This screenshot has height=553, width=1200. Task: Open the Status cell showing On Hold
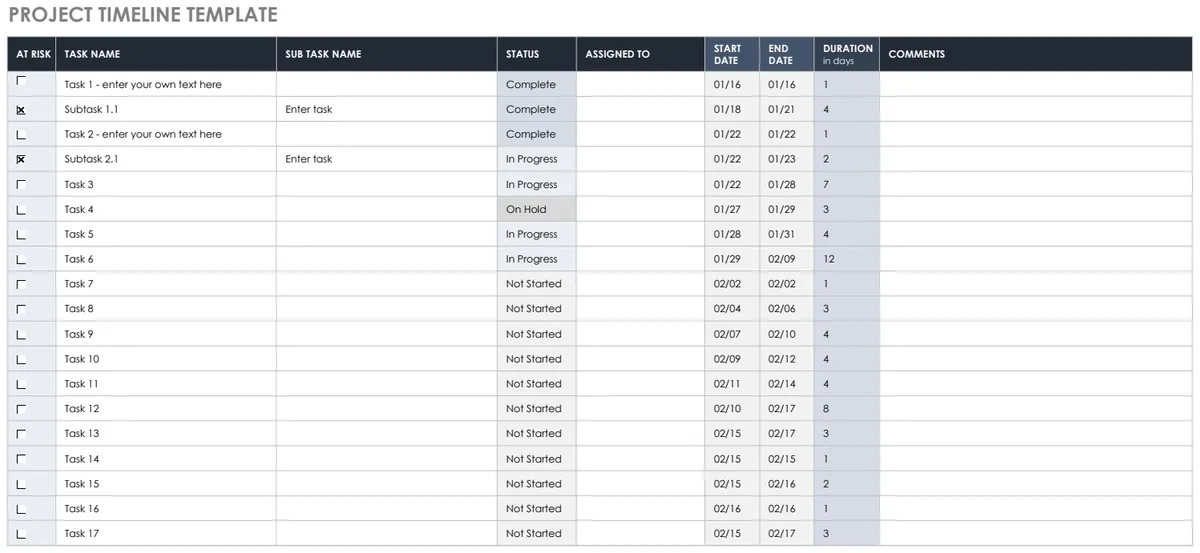(537, 209)
